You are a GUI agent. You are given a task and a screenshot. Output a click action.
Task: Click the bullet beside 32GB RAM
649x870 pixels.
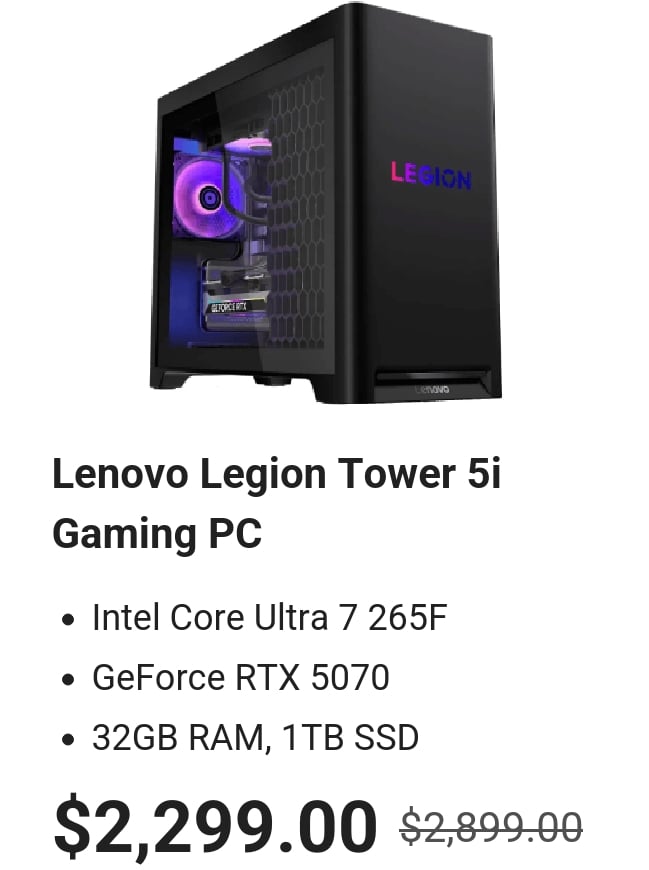pyautogui.click(x=68, y=739)
